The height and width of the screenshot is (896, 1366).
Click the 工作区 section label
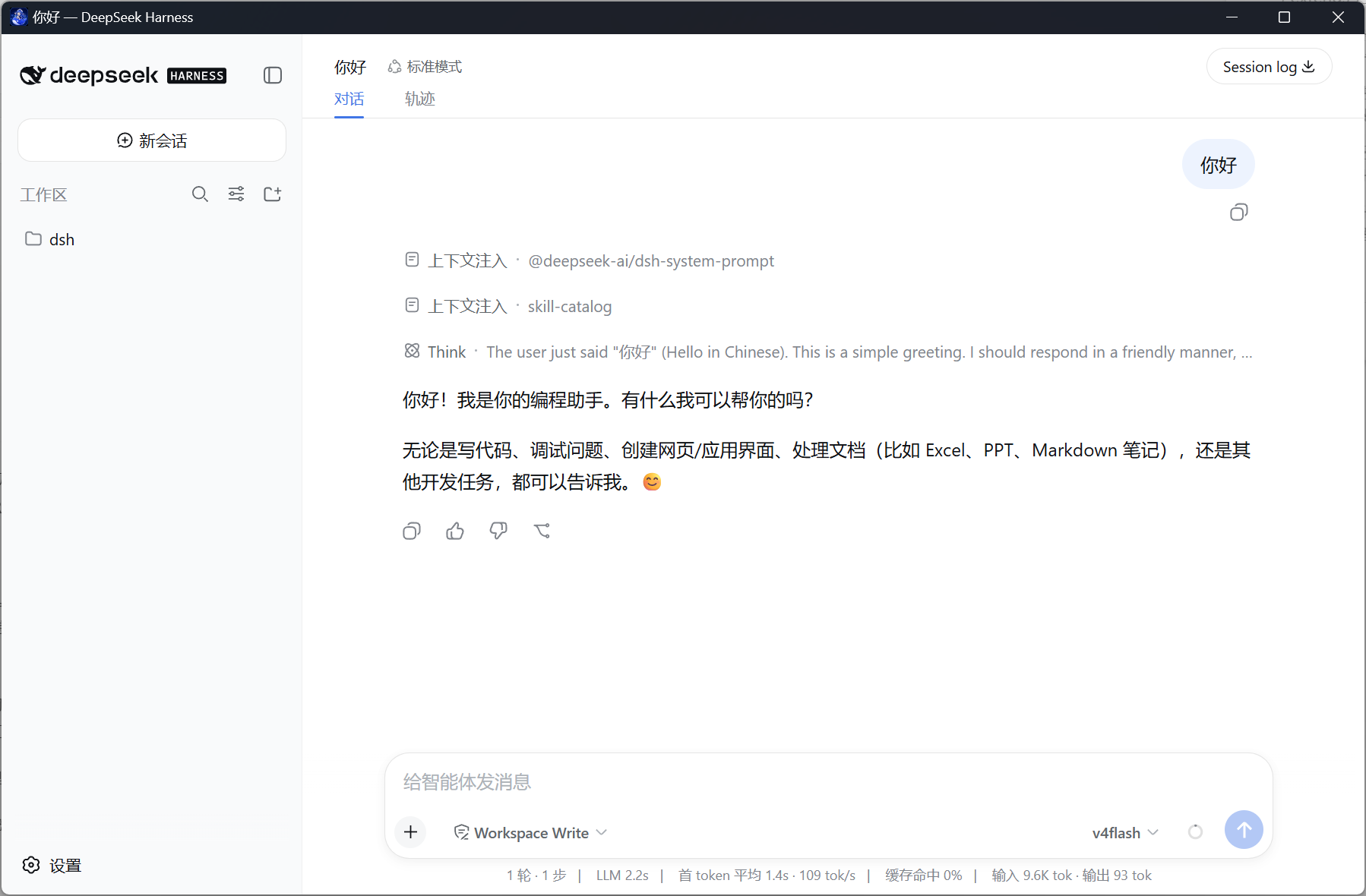[43, 195]
